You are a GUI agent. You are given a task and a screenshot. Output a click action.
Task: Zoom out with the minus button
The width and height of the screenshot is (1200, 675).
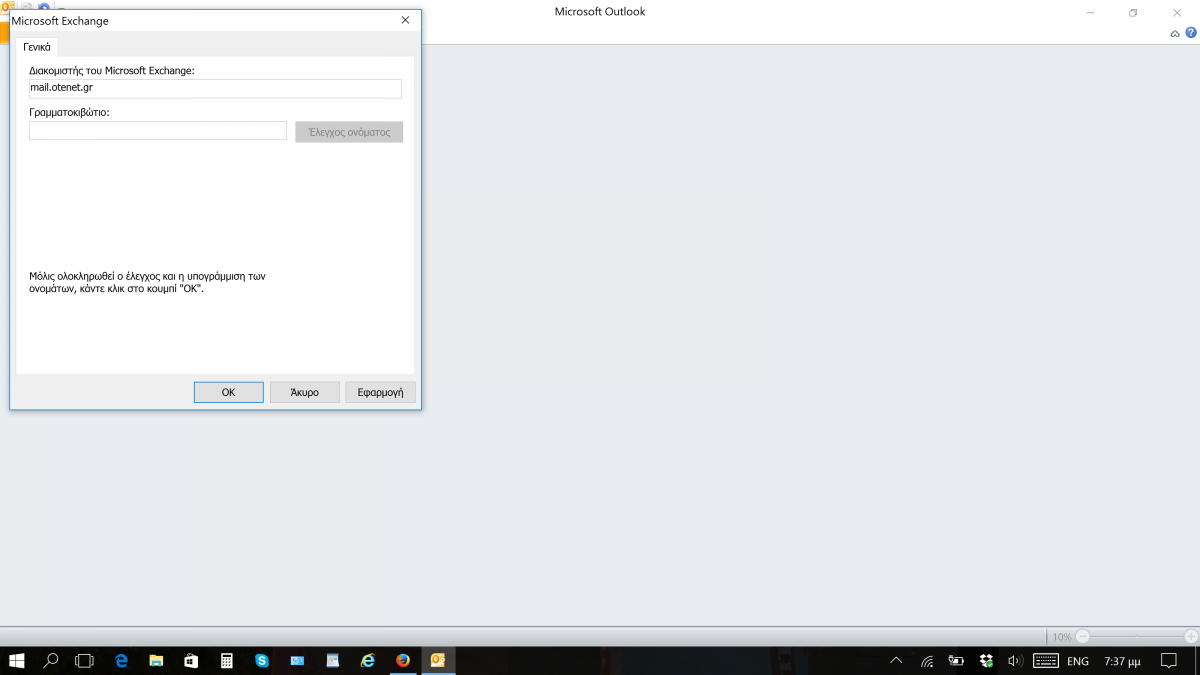pyautogui.click(x=1083, y=636)
